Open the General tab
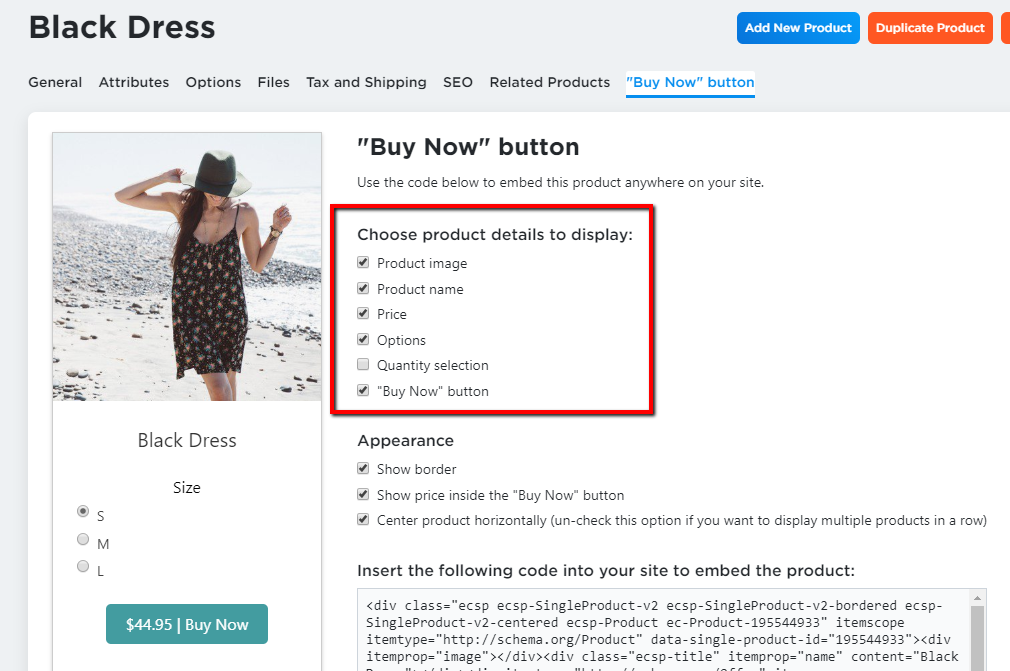This screenshot has width=1010, height=671. (55, 82)
